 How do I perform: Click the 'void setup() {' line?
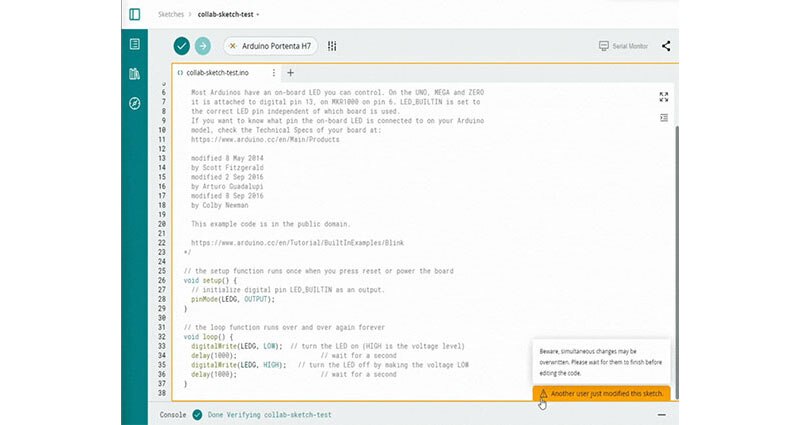(x=210, y=280)
